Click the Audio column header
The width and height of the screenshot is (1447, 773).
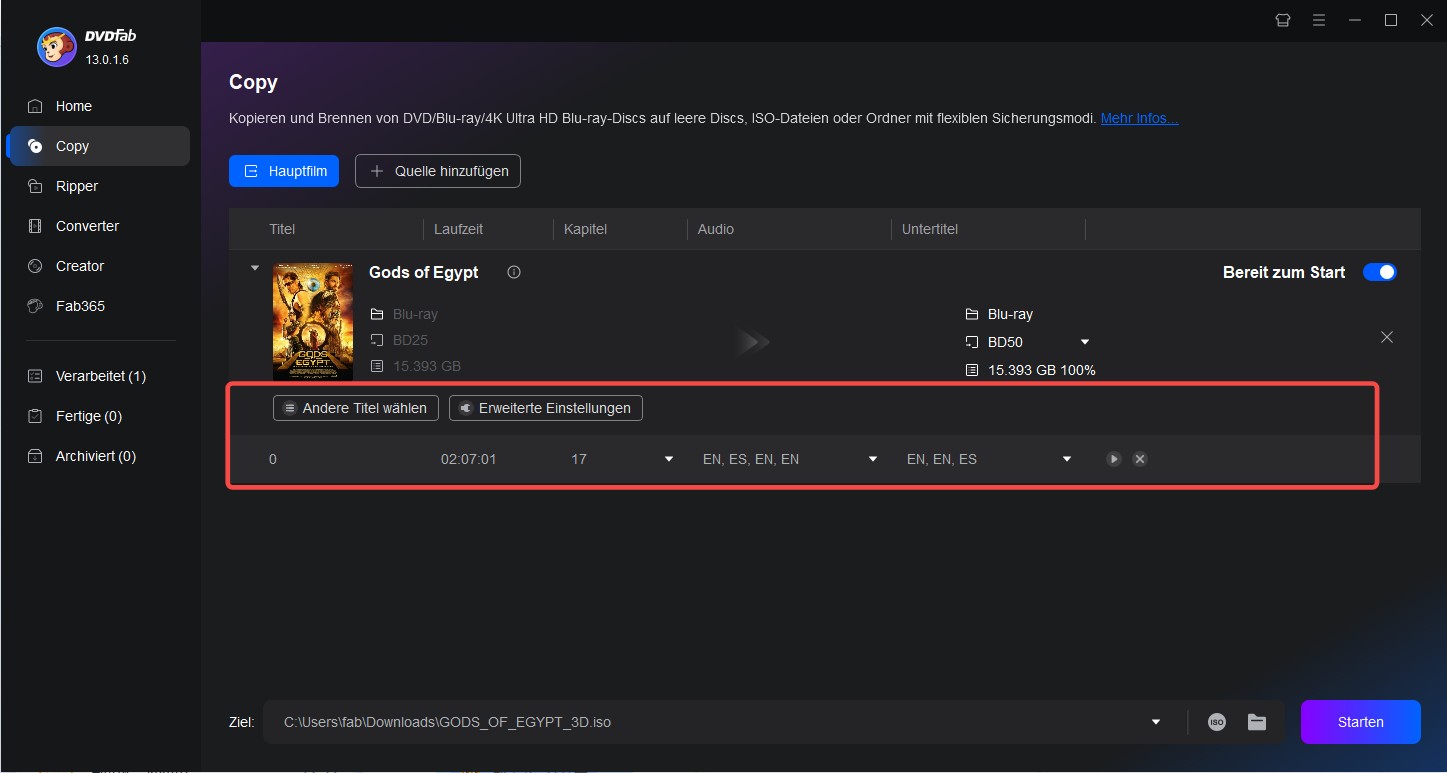(716, 229)
